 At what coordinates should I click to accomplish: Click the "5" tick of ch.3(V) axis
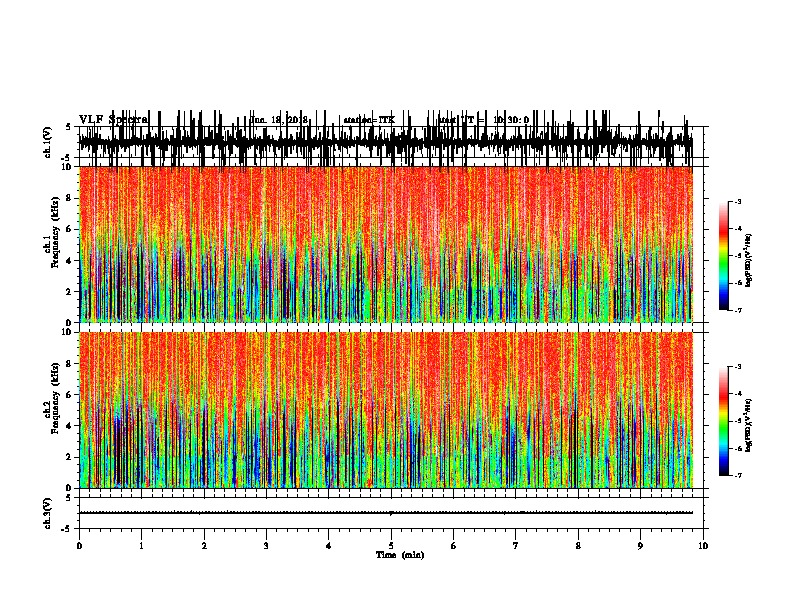(x=68, y=497)
